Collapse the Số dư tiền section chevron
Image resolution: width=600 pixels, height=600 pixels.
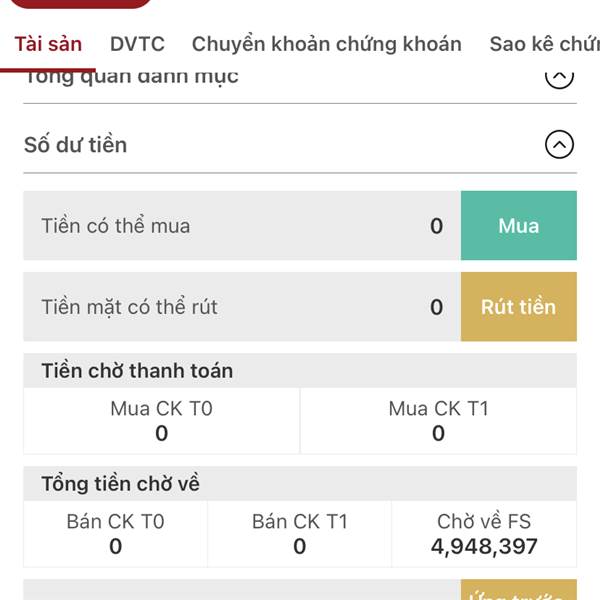(x=559, y=145)
